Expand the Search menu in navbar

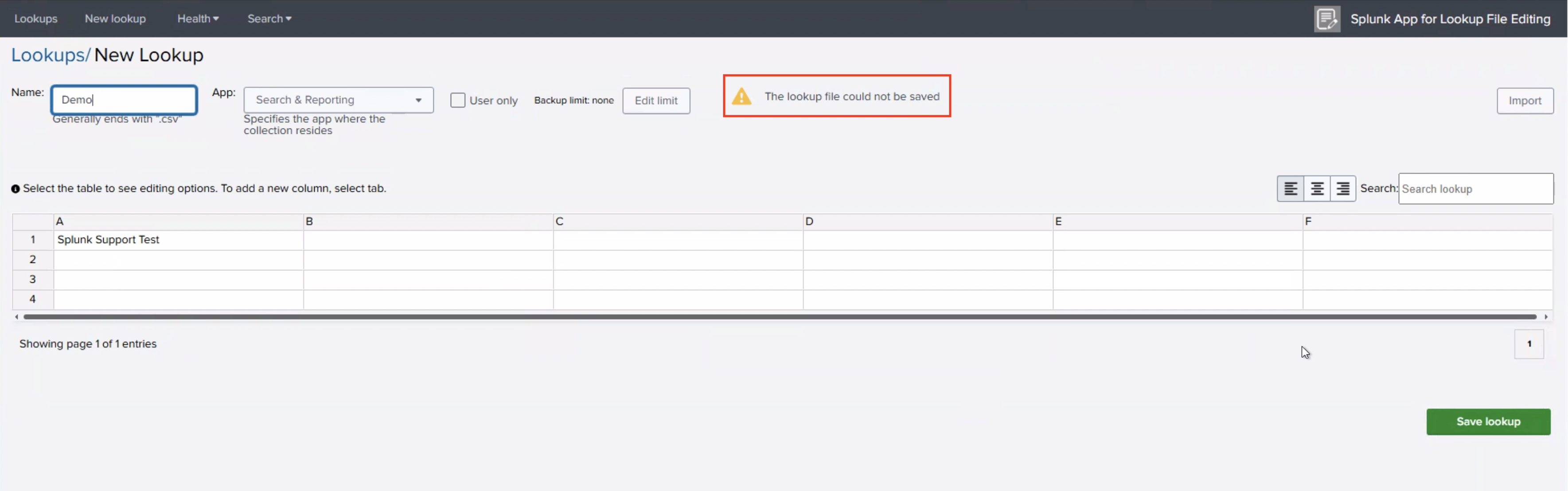[269, 19]
